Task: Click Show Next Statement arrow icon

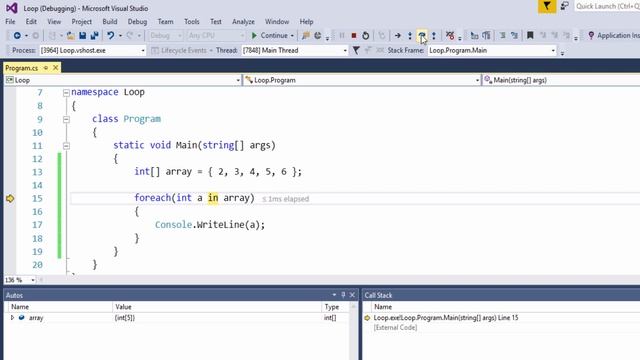Action: coord(398,36)
